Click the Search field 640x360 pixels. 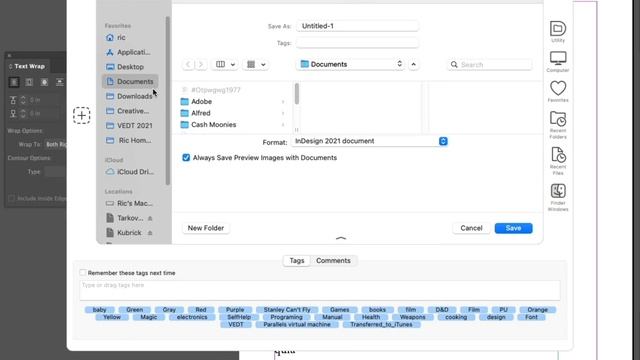[x=490, y=64]
